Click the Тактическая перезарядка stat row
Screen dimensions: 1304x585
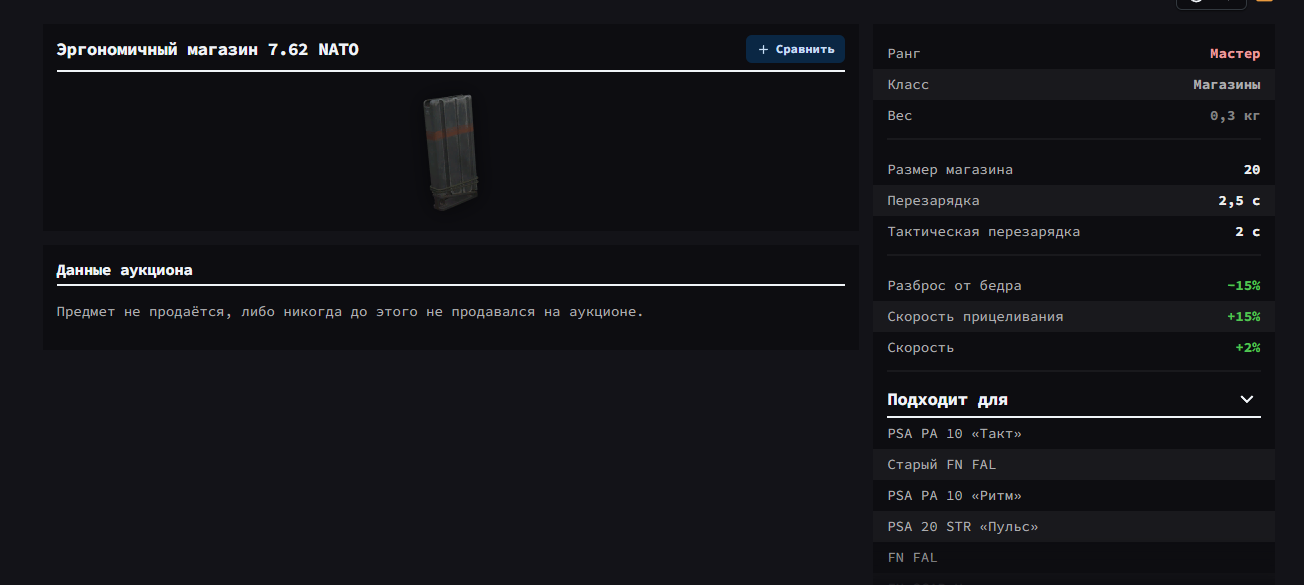[1073, 232]
